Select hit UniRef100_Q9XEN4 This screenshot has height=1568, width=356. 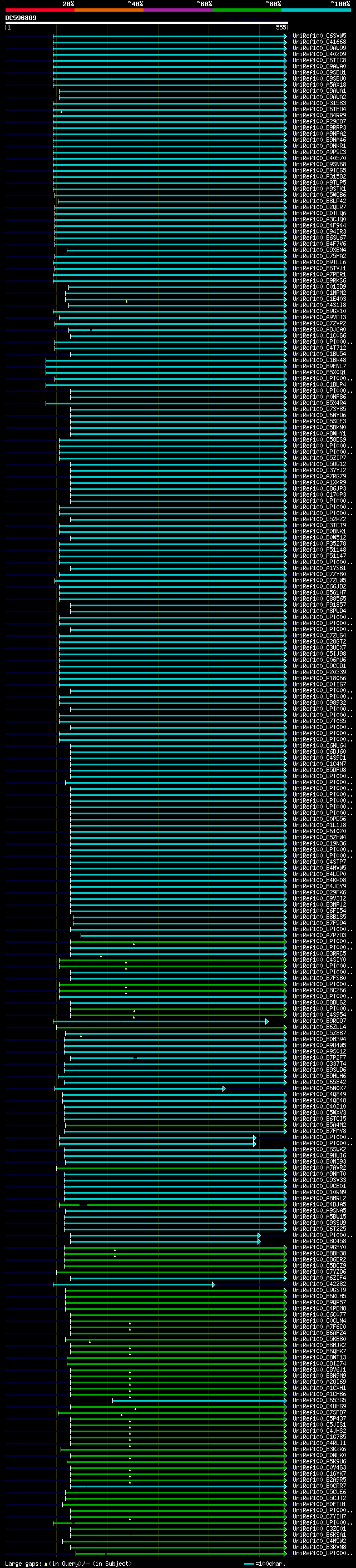click(x=319, y=250)
